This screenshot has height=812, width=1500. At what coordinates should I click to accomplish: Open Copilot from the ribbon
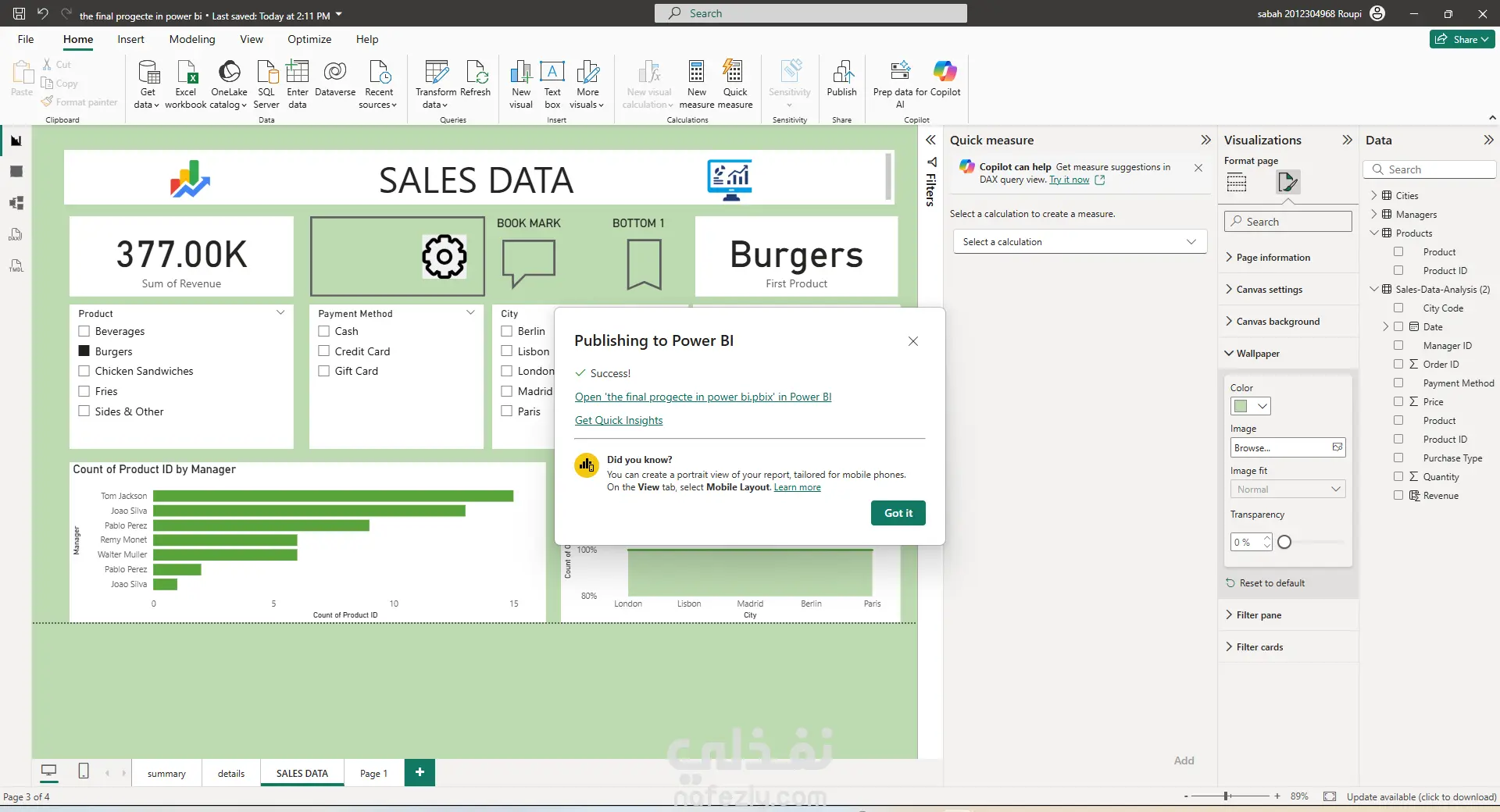[945, 78]
